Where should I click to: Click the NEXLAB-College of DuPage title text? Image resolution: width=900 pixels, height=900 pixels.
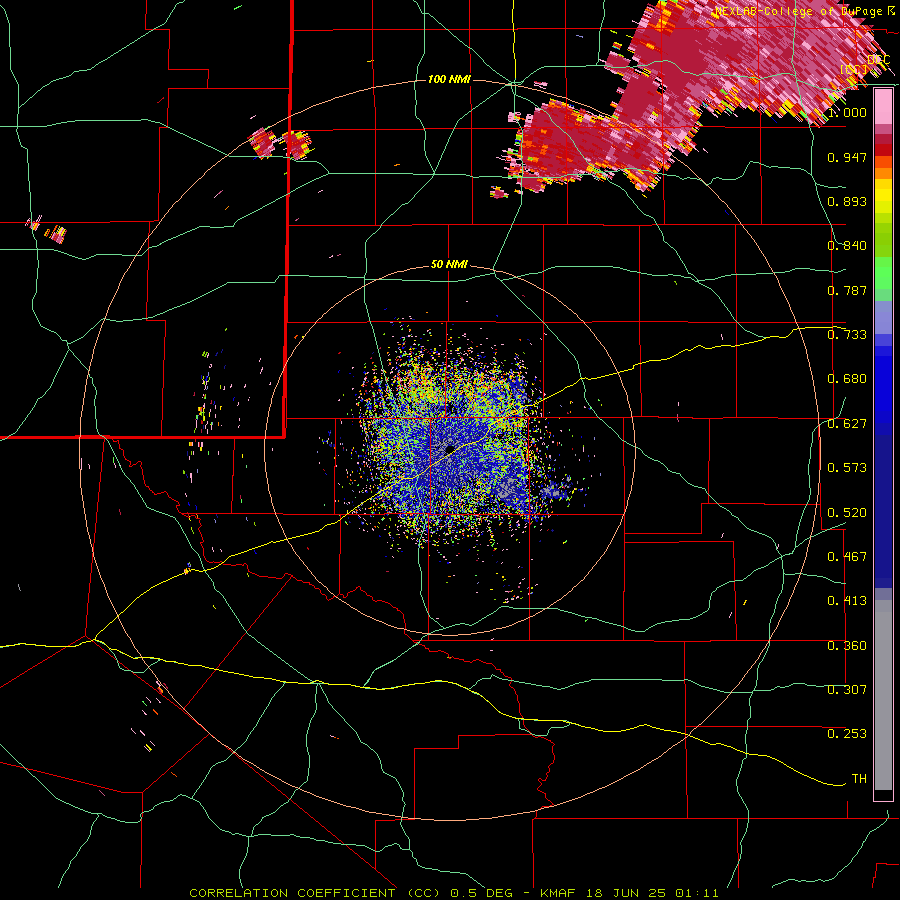tap(798, 11)
